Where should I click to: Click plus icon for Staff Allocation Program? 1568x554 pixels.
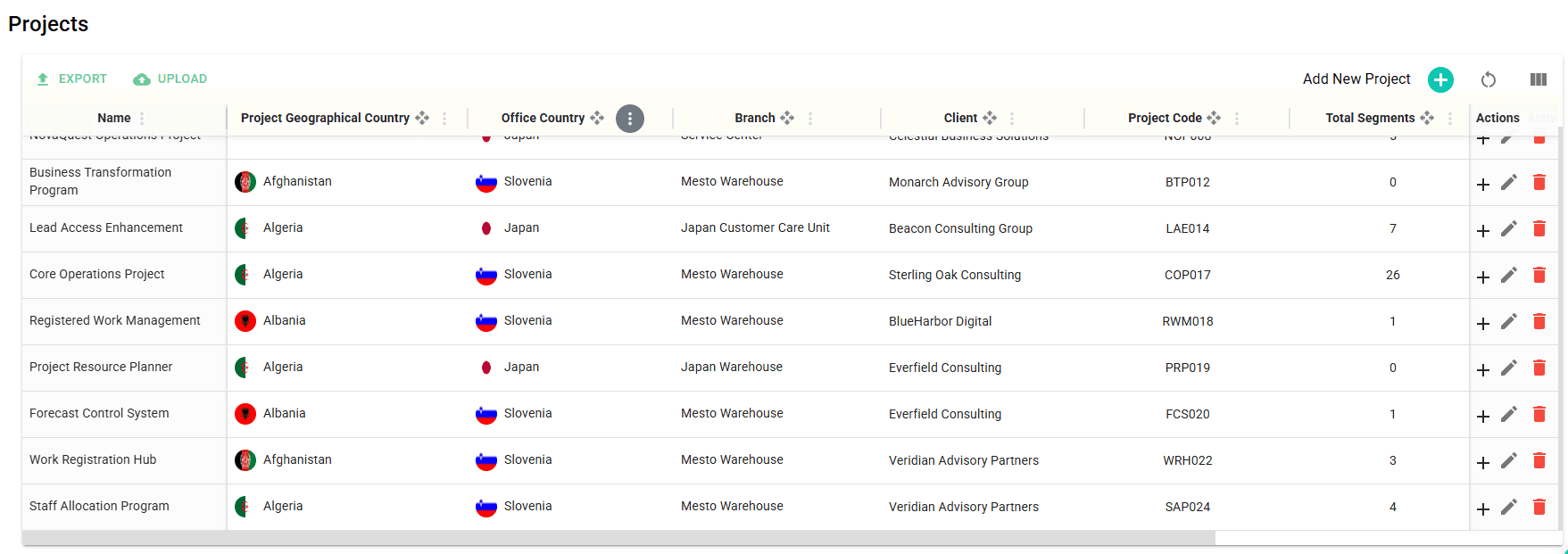tap(1483, 509)
